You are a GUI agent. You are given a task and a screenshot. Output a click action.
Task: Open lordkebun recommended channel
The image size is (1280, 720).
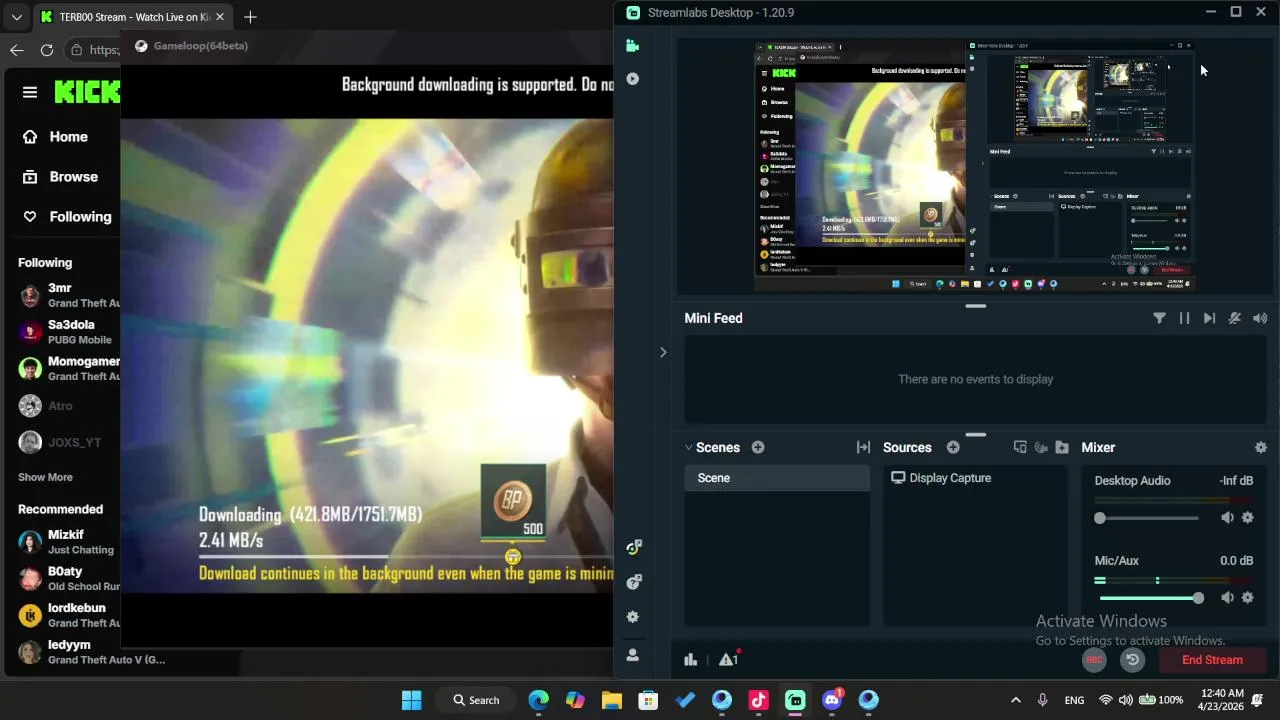68,615
